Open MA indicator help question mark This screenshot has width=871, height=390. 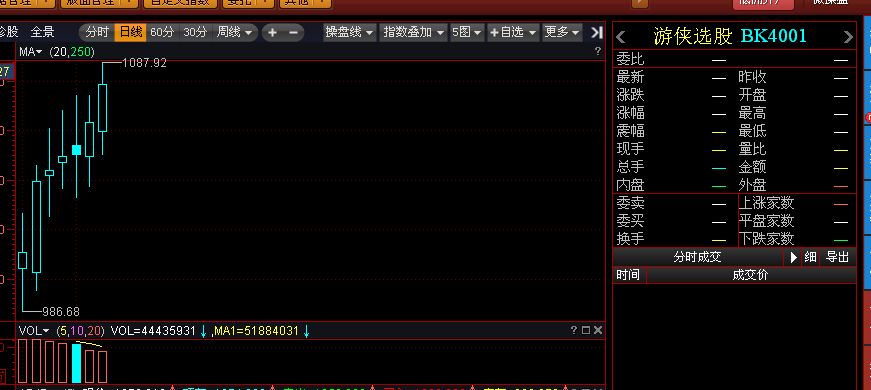click(598, 52)
